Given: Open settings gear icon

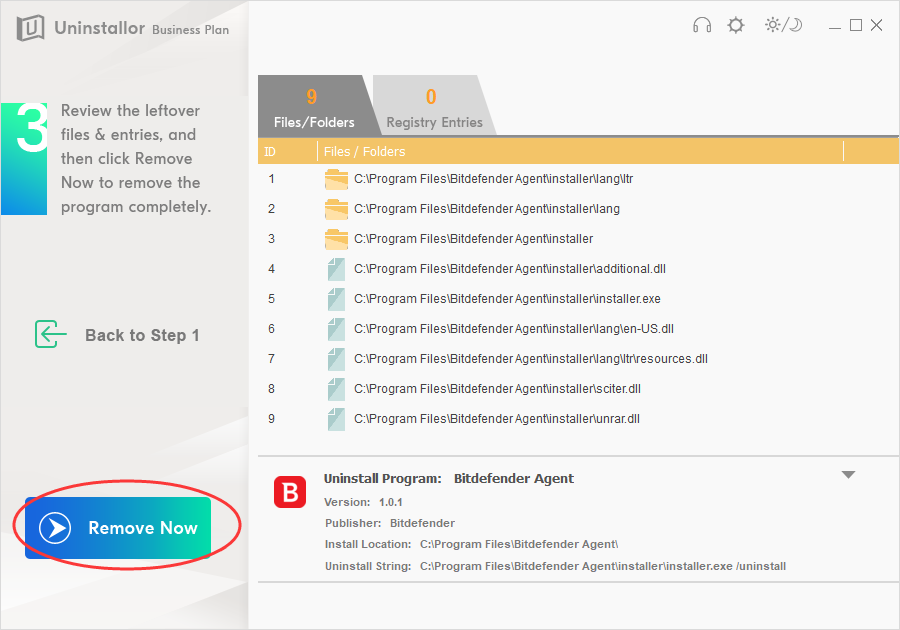Looking at the screenshot, I should [x=735, y=25].
